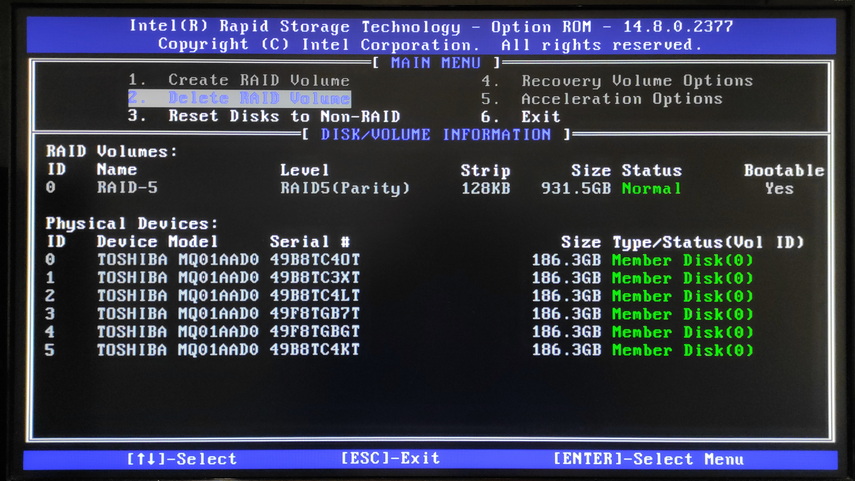Click Member Disk(0) status for serial 49B8TC4KT
Image resolution: width=855 pixels, height=481 pixels.
(682, 350)
